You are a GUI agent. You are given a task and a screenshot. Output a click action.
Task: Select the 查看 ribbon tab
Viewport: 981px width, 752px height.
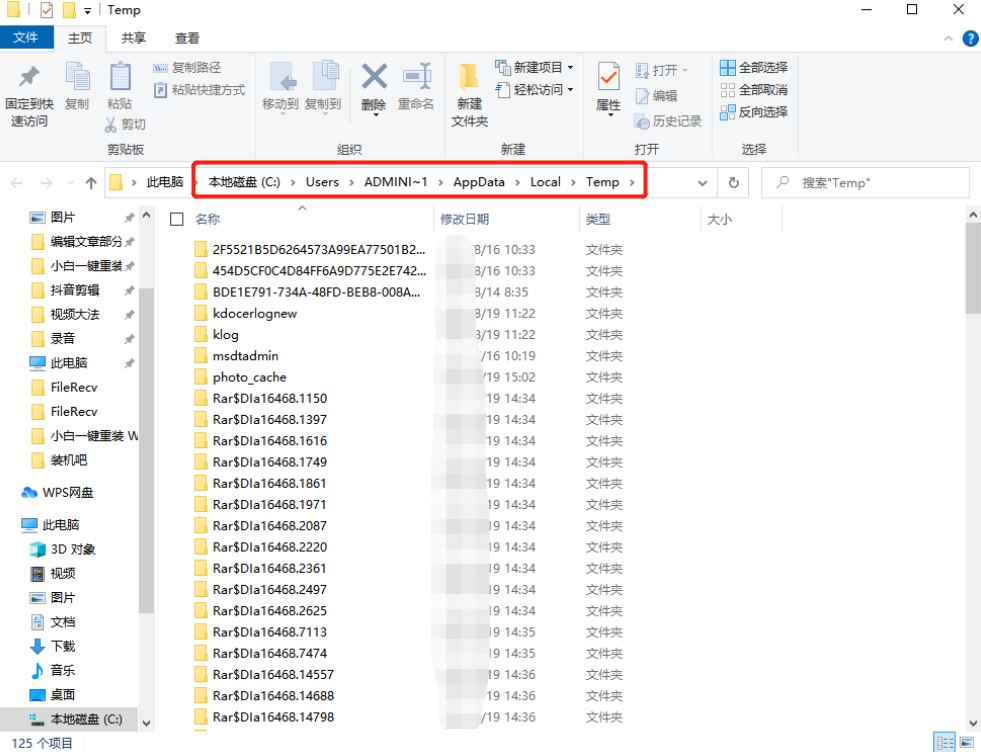click(x=187, y=38)
